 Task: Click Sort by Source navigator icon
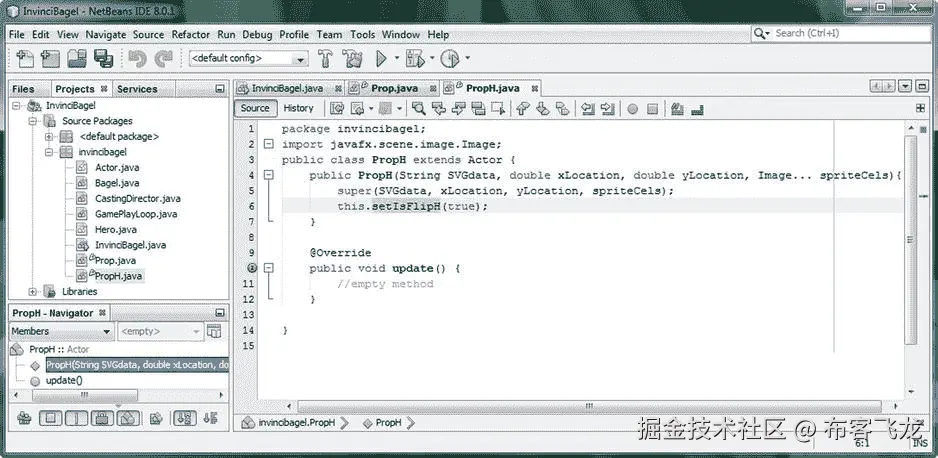(x=210, y=419)
